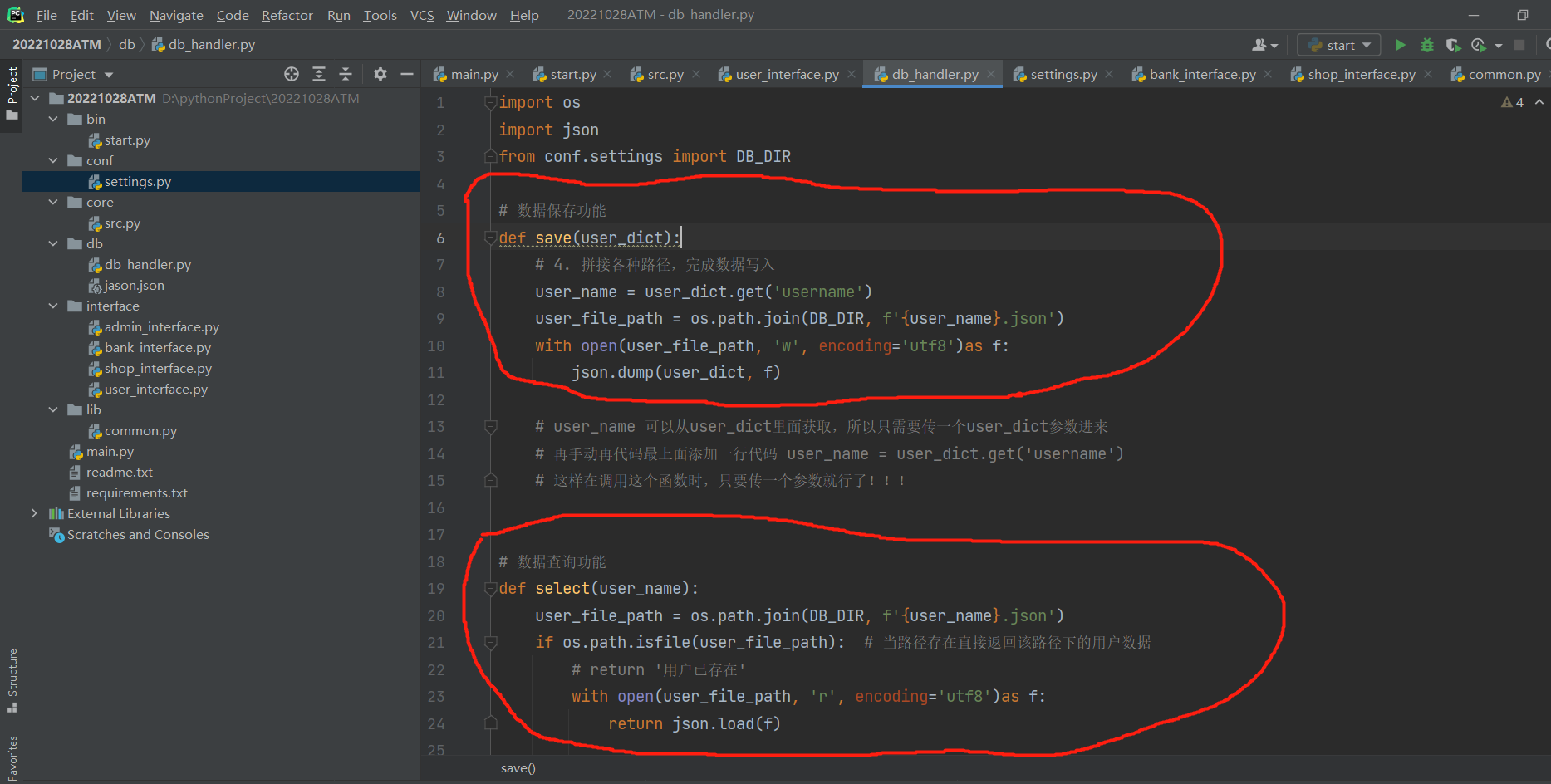The height and width of the screenshot is (784, 1551).
Task: Fold the save function at line 6
Action: pos(491,238)
